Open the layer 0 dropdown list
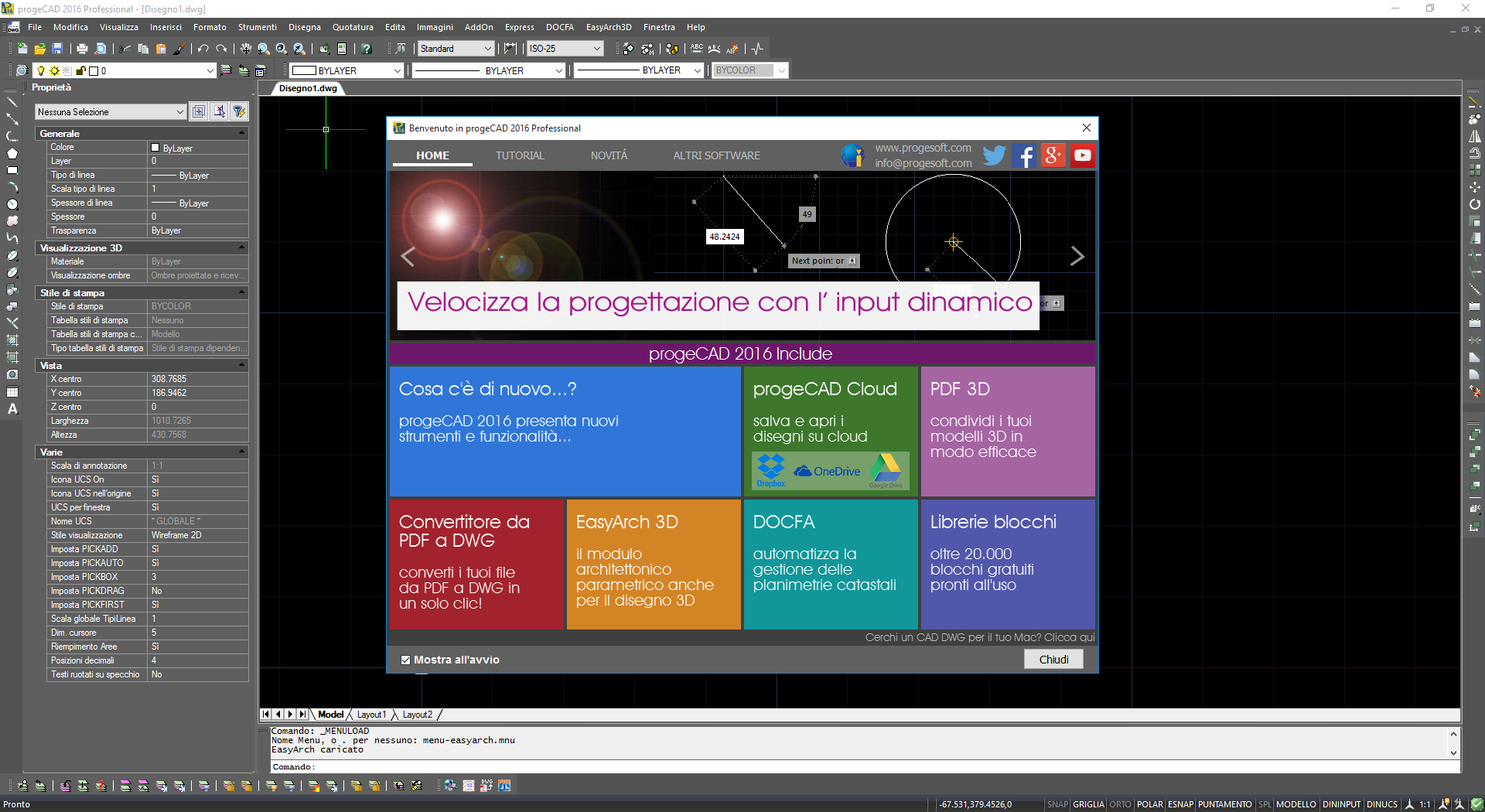 click(125, 70)
